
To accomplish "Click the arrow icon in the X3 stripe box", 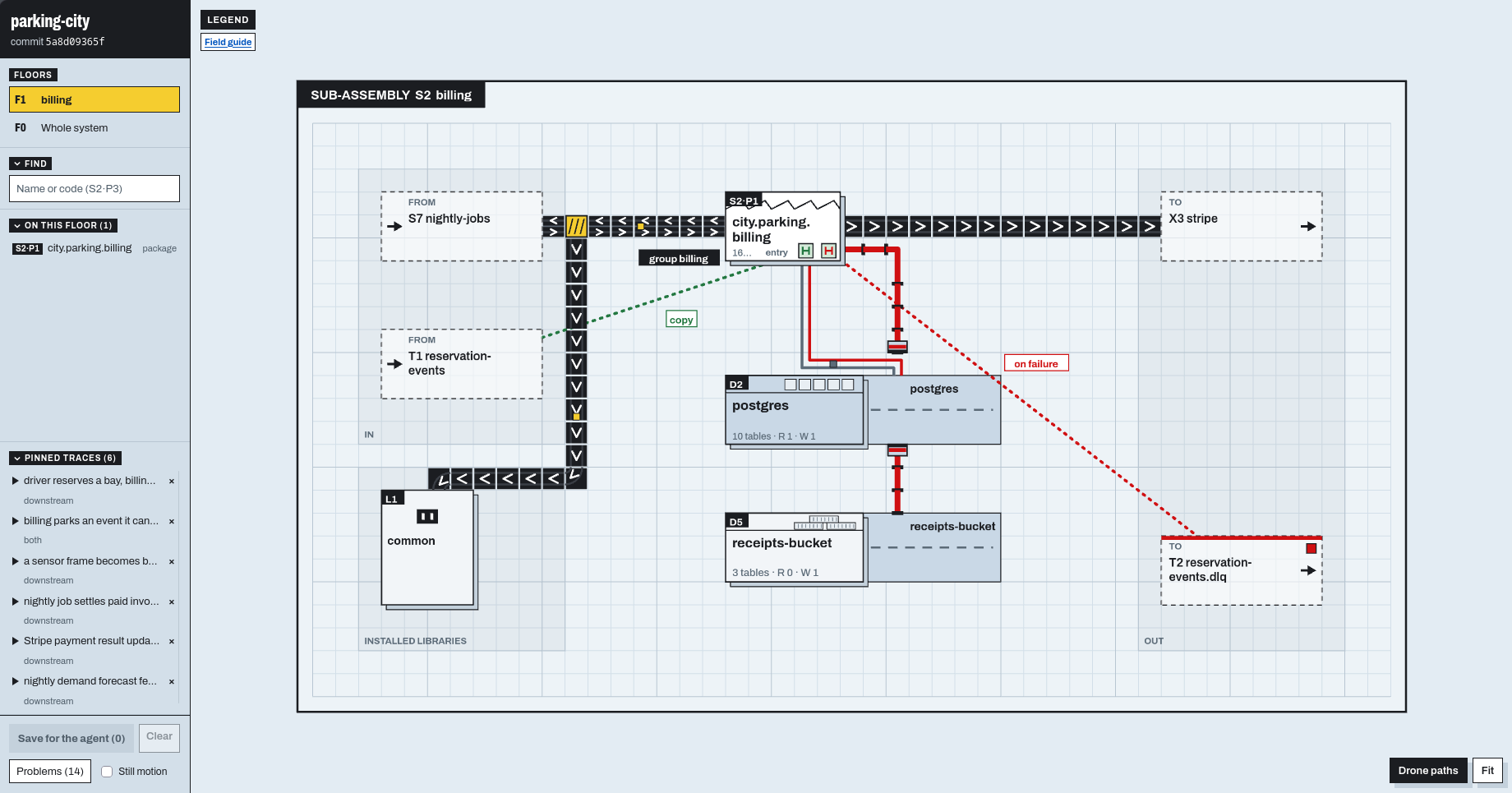I will (x=1308, y=226).
